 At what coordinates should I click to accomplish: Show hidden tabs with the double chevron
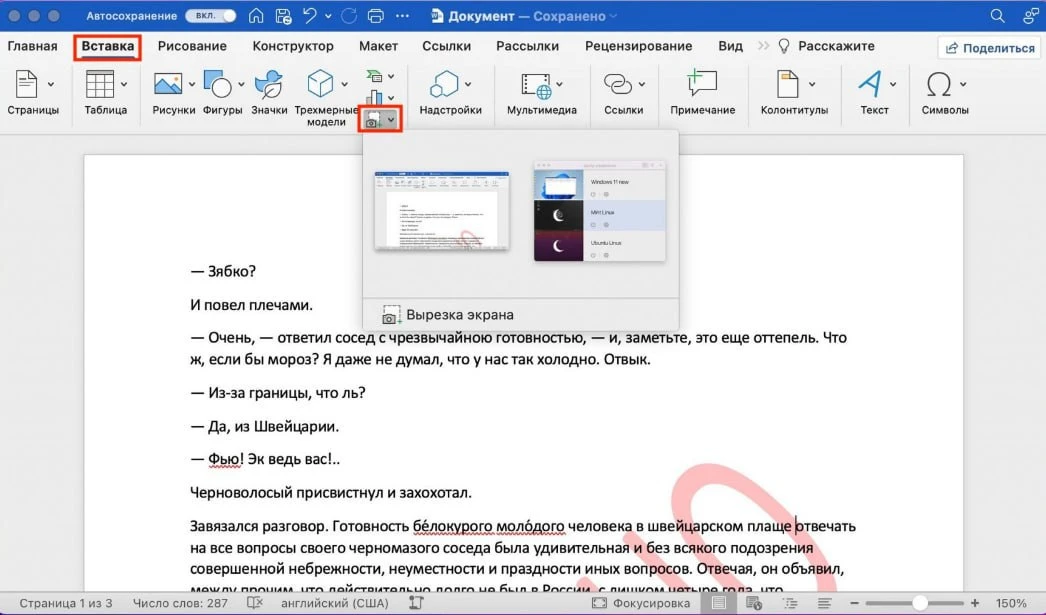763,46
